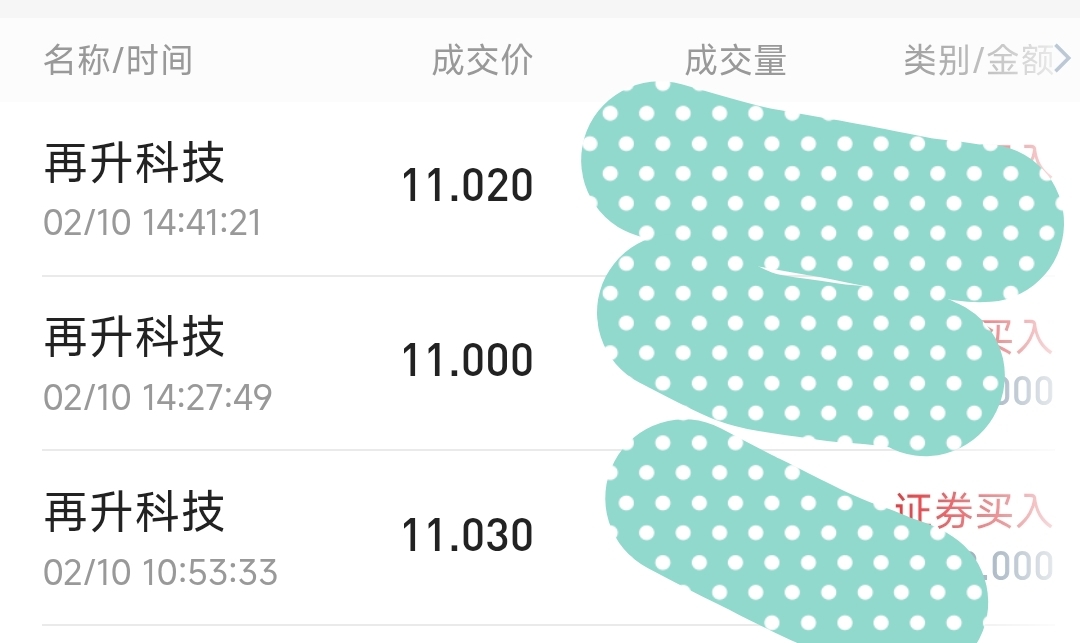
Task: Tap the 类别/金额 column header
Action: click(978, 60)
